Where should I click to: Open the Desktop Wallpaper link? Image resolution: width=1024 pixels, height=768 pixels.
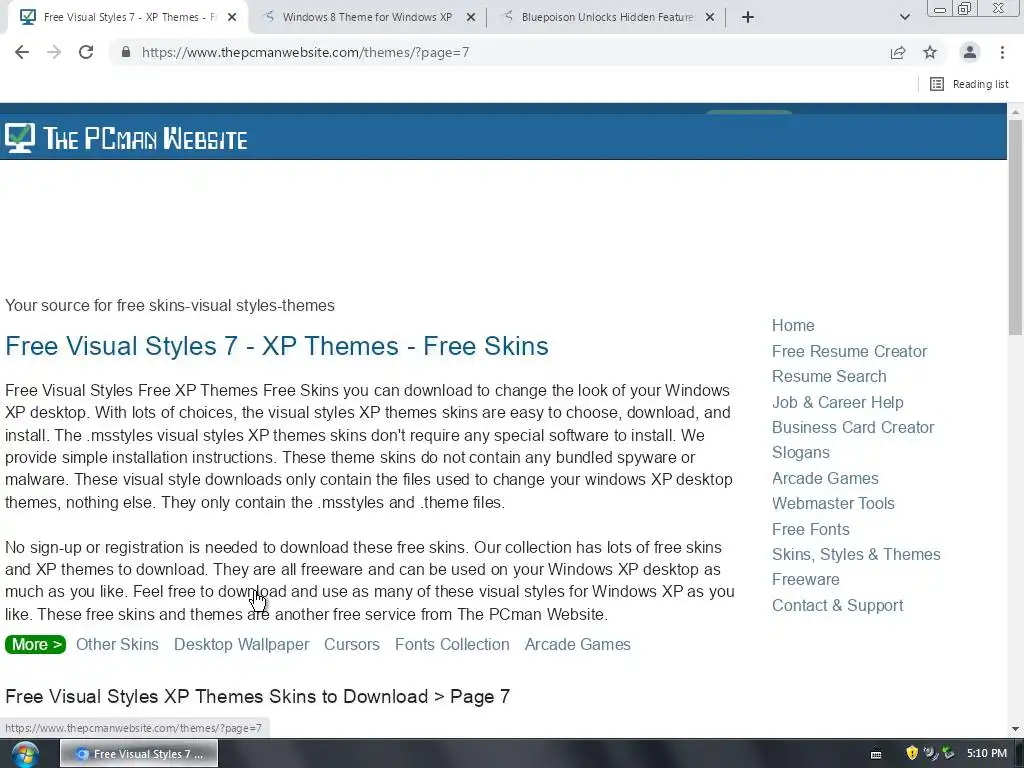point(241,645)
